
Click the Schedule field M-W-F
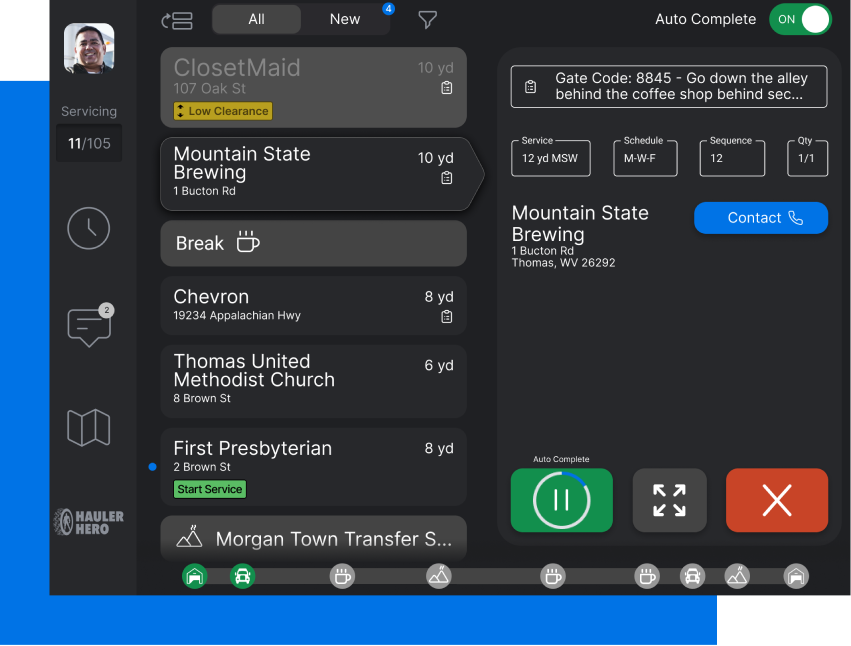point(645,157)
